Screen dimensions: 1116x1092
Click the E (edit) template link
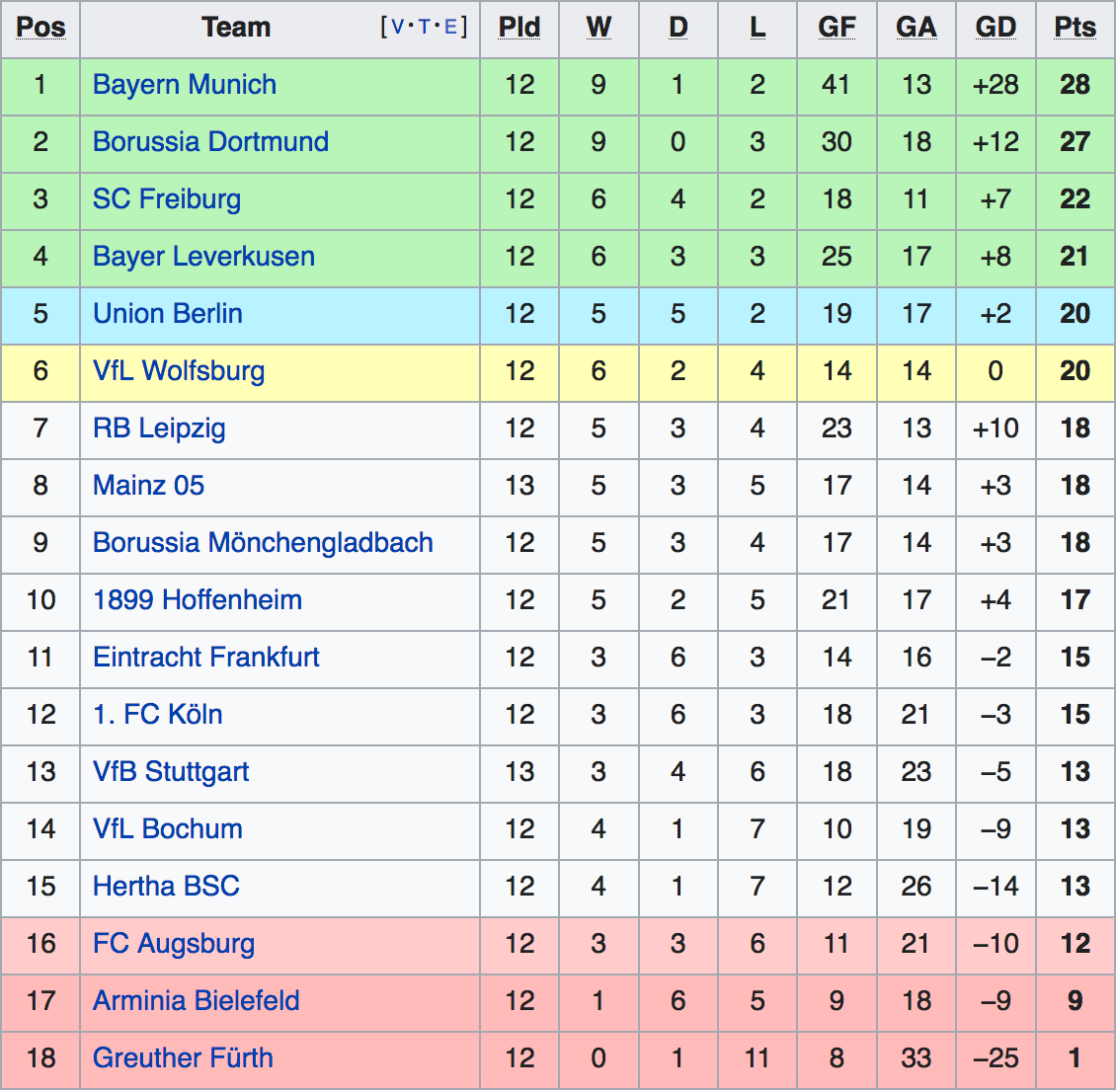click(x=450, y=28)
